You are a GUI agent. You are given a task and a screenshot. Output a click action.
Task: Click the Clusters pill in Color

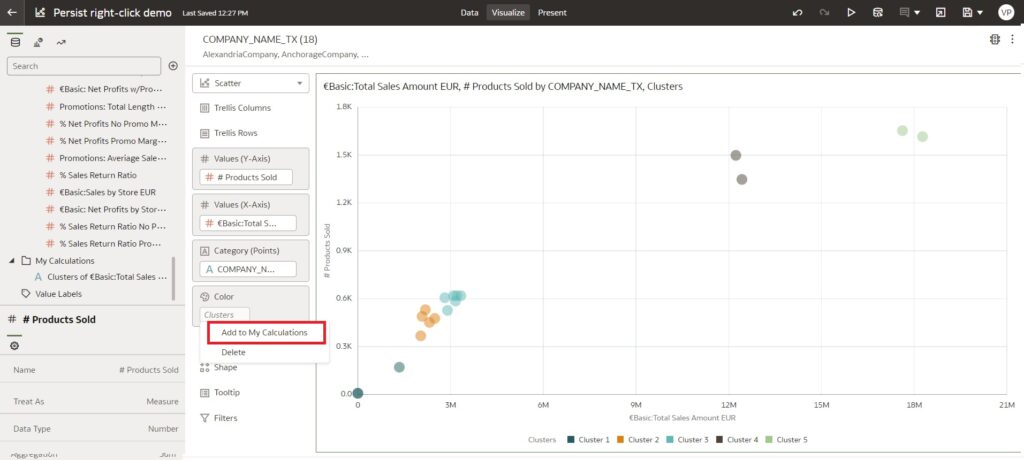pyautogui.click(x=225, y=315)
